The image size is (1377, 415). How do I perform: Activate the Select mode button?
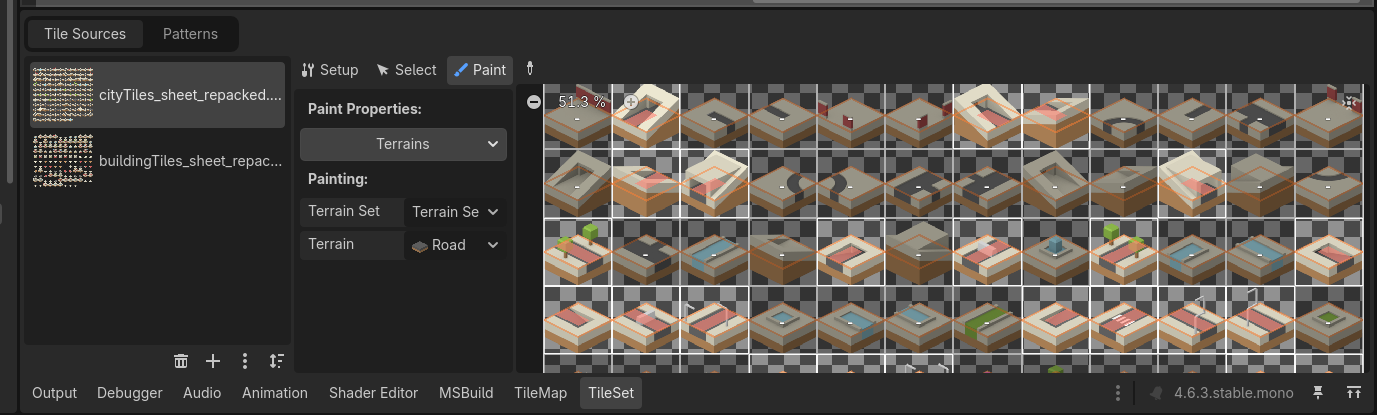[x=406, y=70]
